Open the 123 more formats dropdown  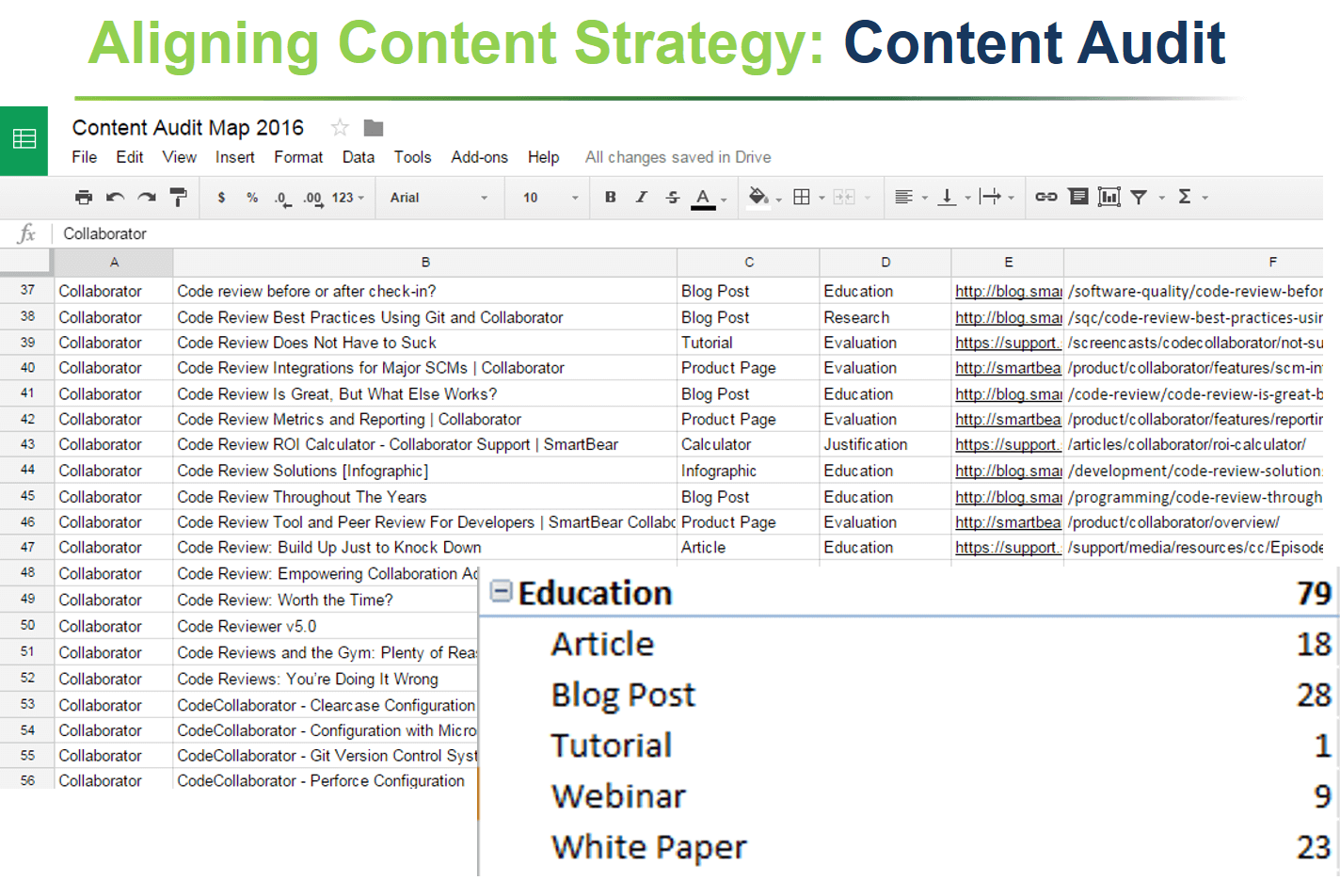pyautogui.click(x=347, y=198)
